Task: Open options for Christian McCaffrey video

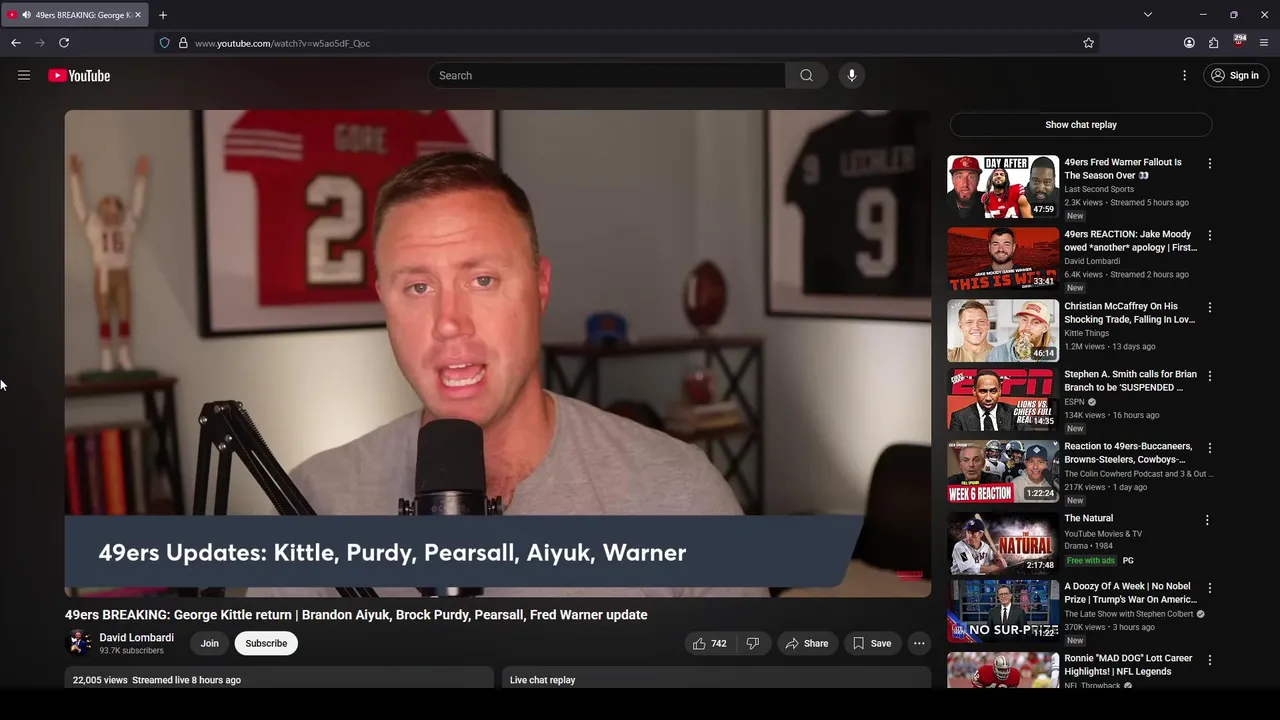Action: [x=1209, y=307]
